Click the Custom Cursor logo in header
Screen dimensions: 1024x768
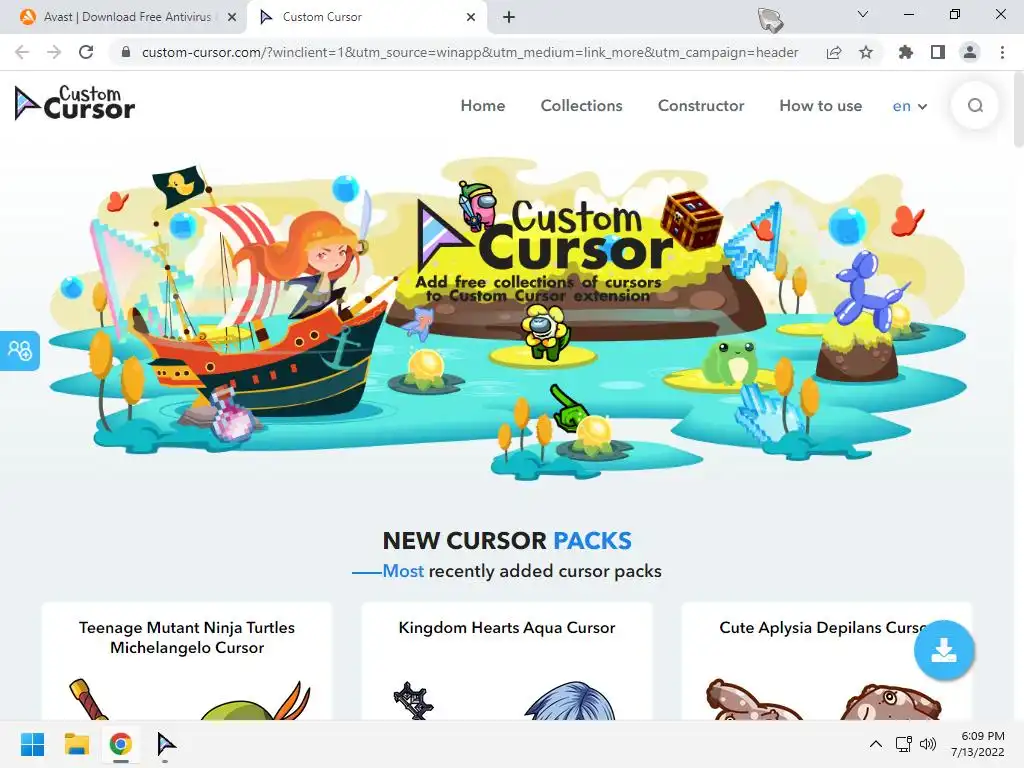(74, 103)
